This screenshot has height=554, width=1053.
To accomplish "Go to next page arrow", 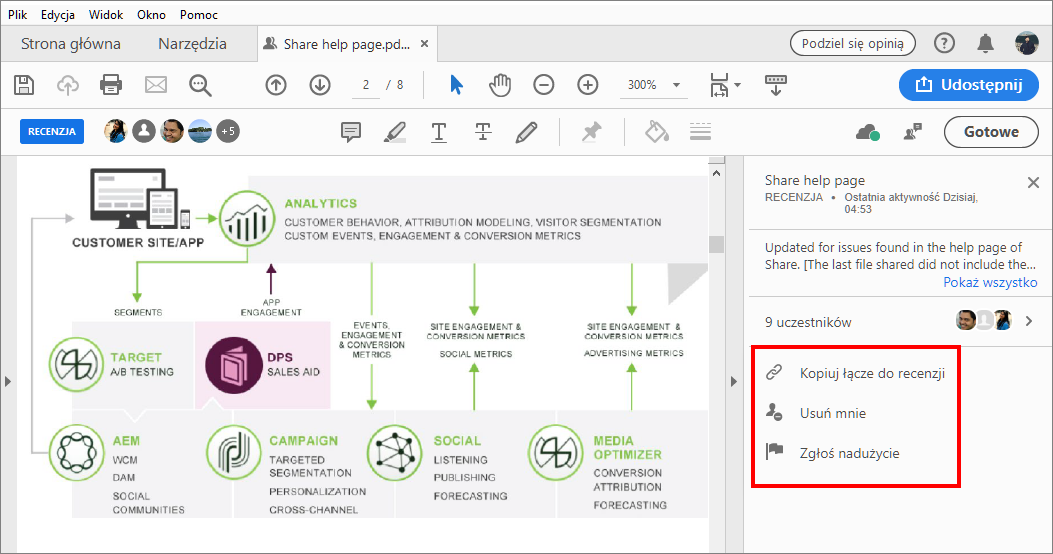I will 320,85.
